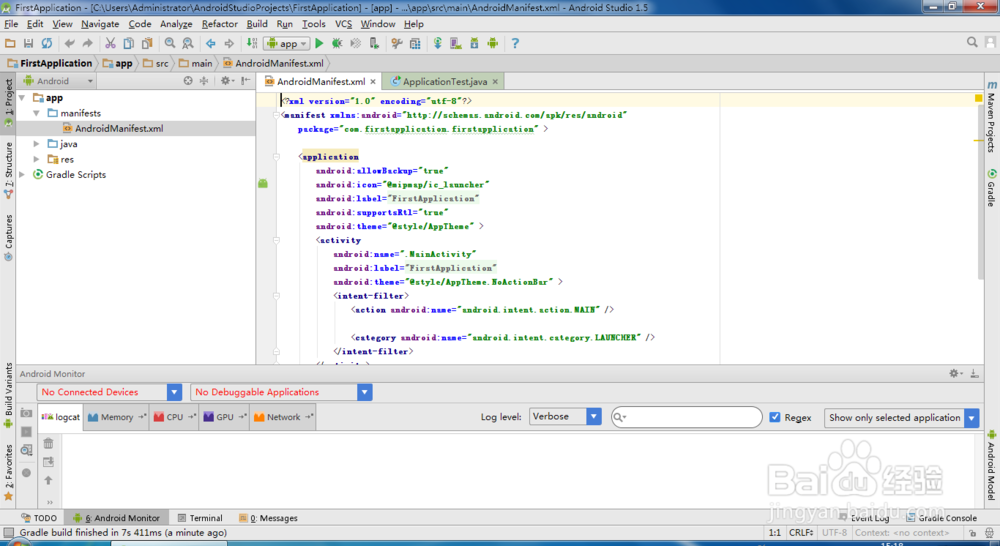Open the 0: Messages tool window button
This screenshot has height=546, width=1000.
pyautogui.click(x=268, y=518)
